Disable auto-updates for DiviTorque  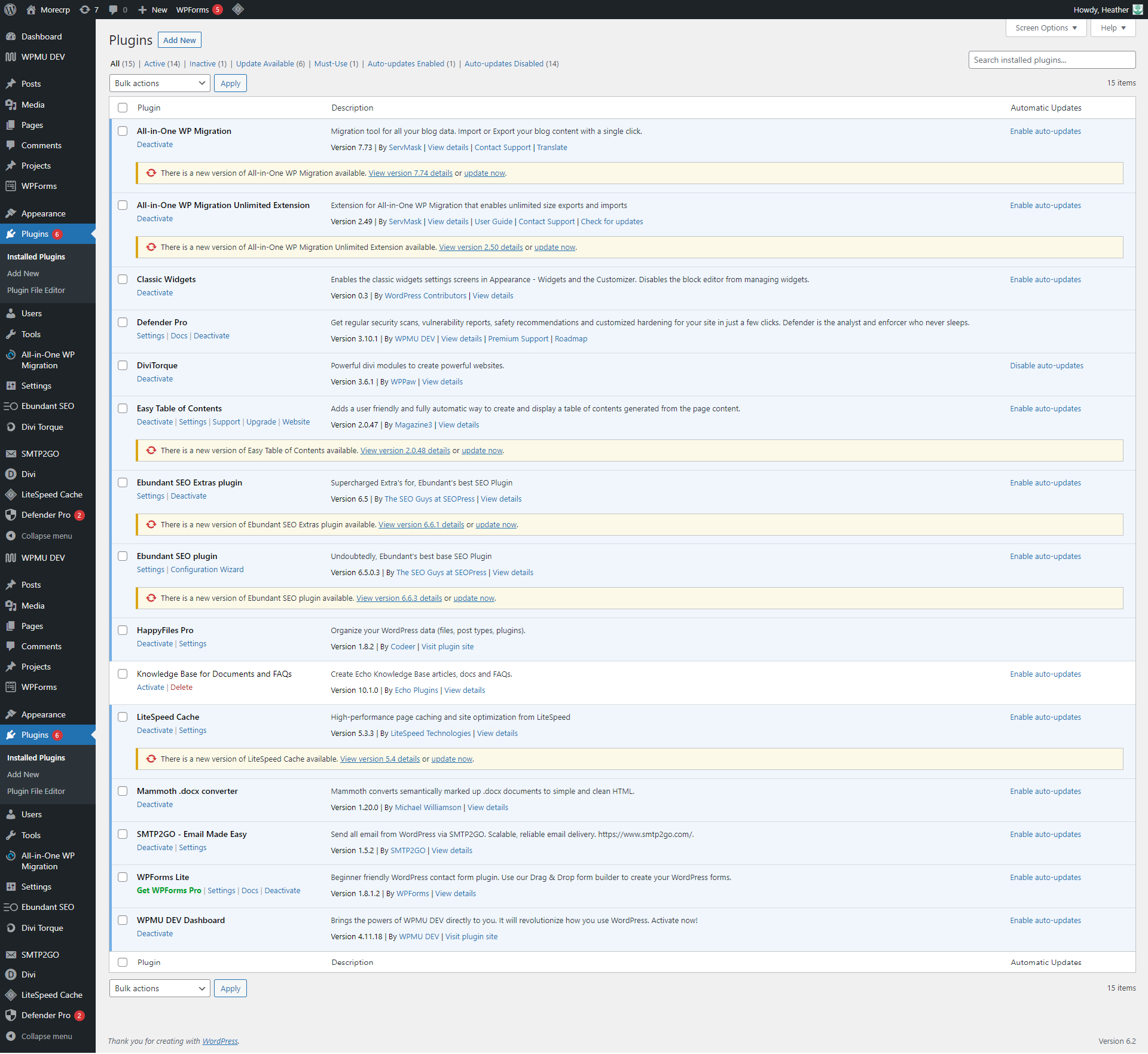click(1046, 365)
